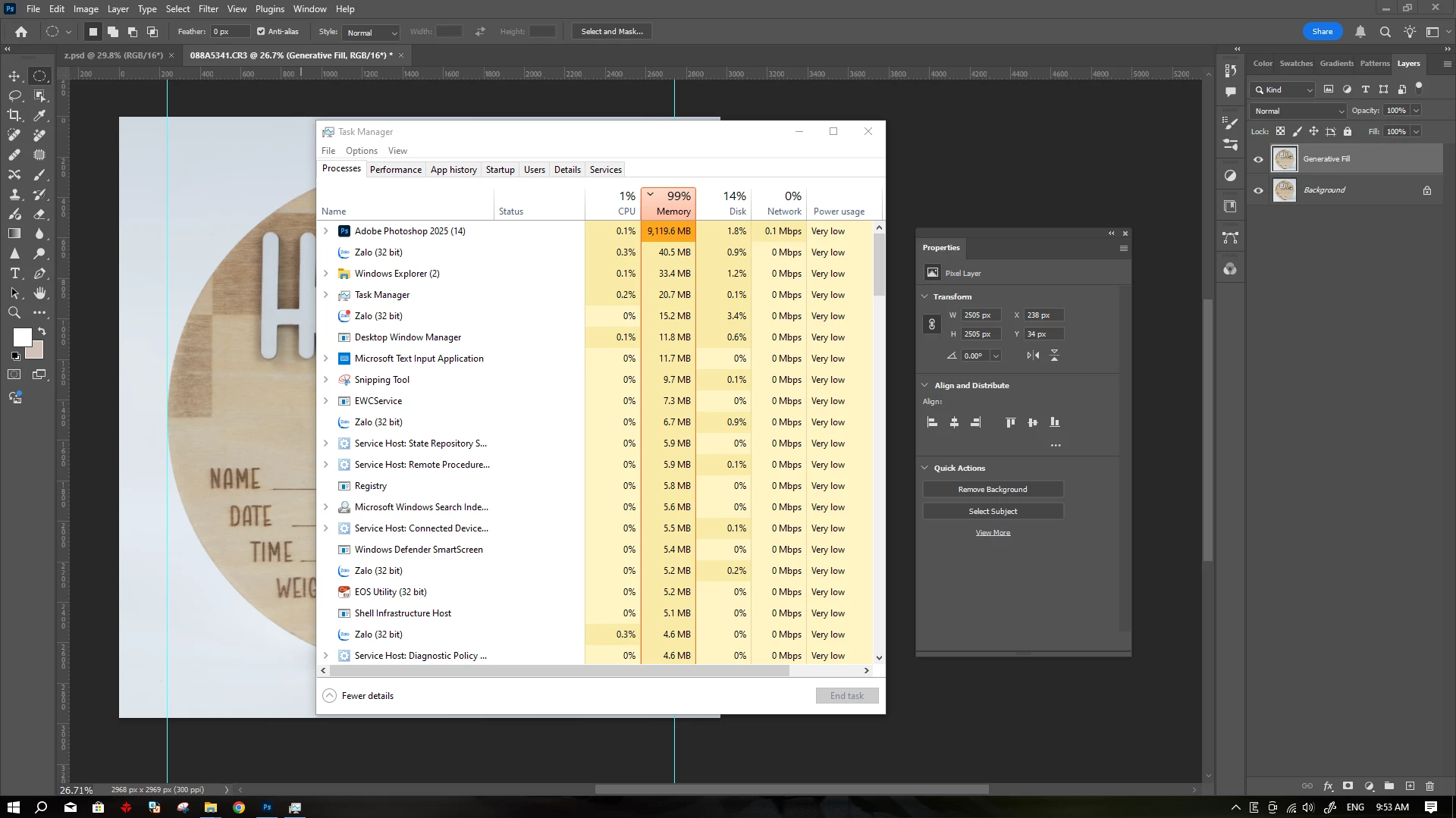
Task: Swap foreground and background colors
Action: 42,331
